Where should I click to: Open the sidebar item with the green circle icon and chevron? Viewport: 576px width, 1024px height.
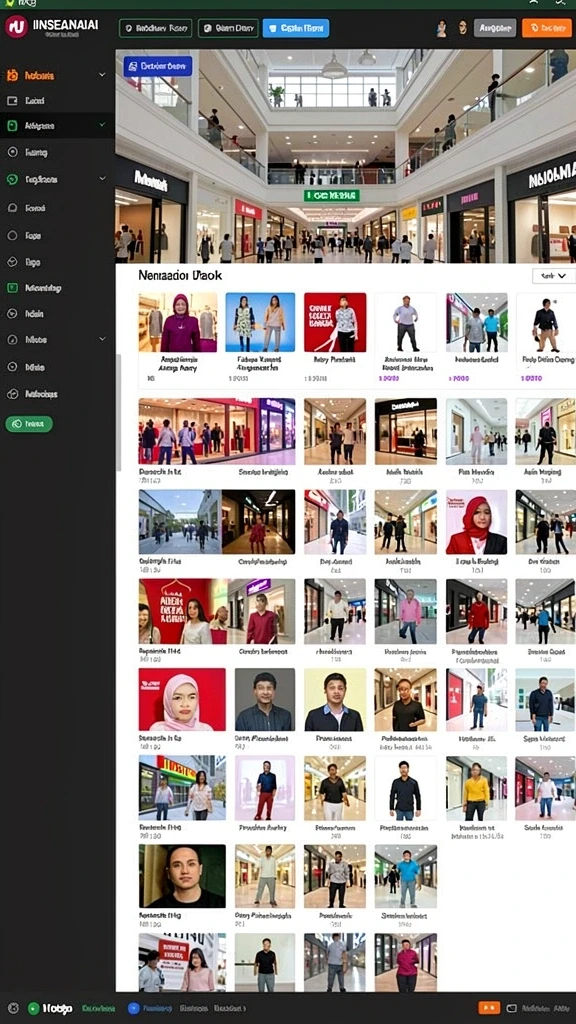[57, 179]
